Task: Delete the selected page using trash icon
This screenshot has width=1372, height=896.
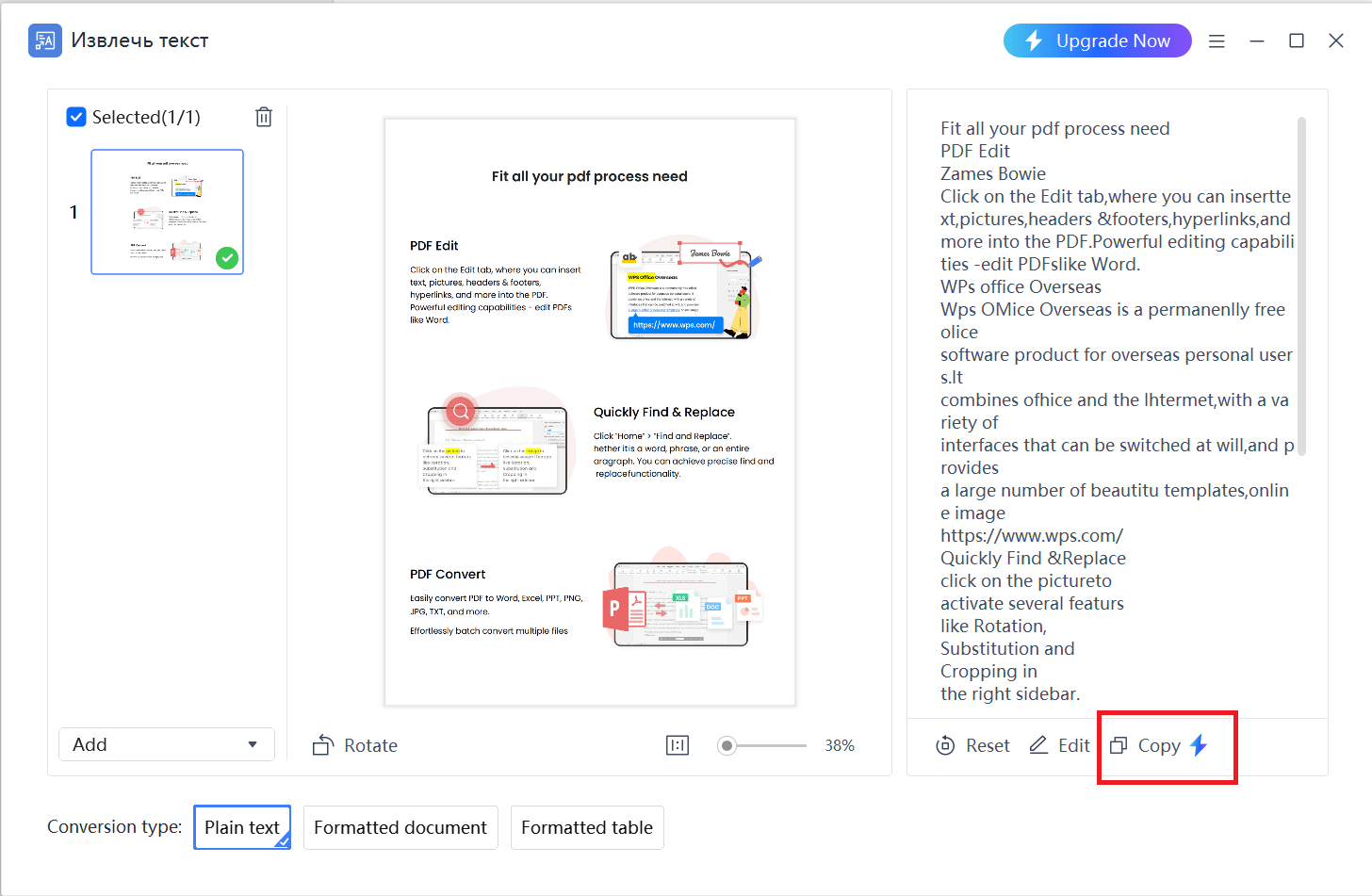Action: [x=264, y=117]
